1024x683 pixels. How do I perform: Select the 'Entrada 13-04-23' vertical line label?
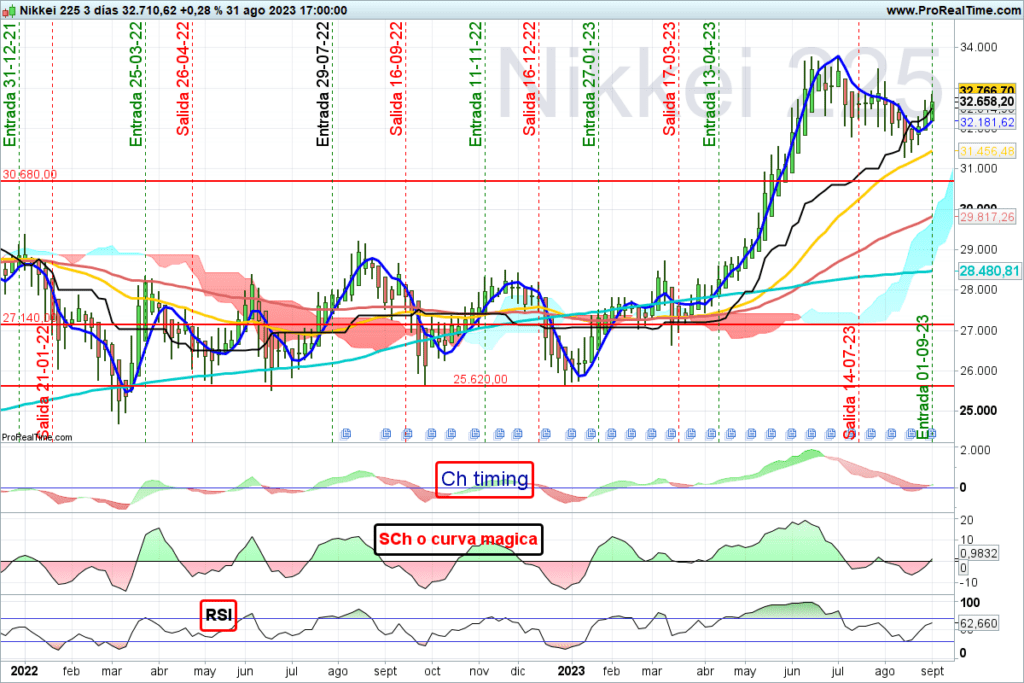pos(709,85)
